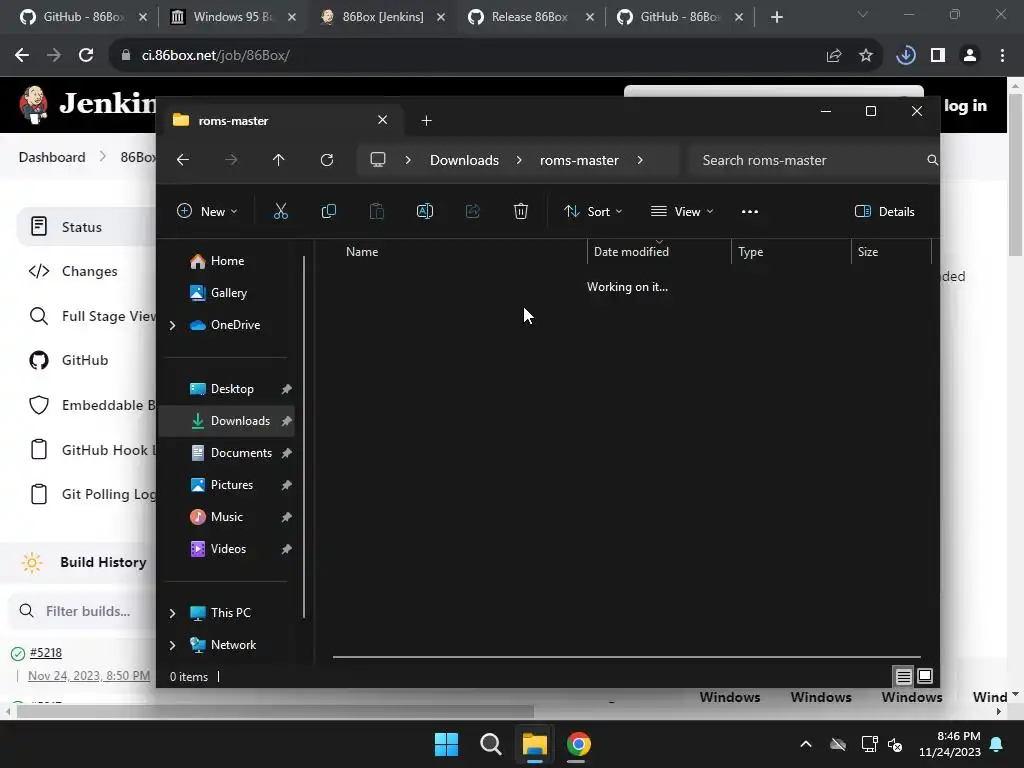1024x768 pixels.
Task: Expand chevron before Downloads in path
Action: (x=408, y=160)
